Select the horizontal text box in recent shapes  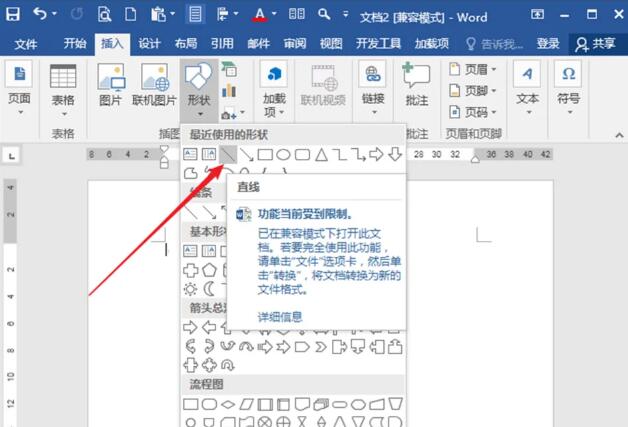click(x=190, y=154)
